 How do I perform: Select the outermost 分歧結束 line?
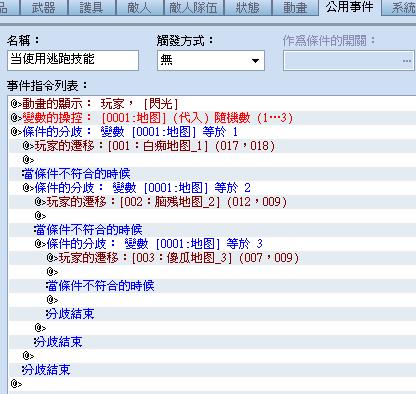(213, 370)
